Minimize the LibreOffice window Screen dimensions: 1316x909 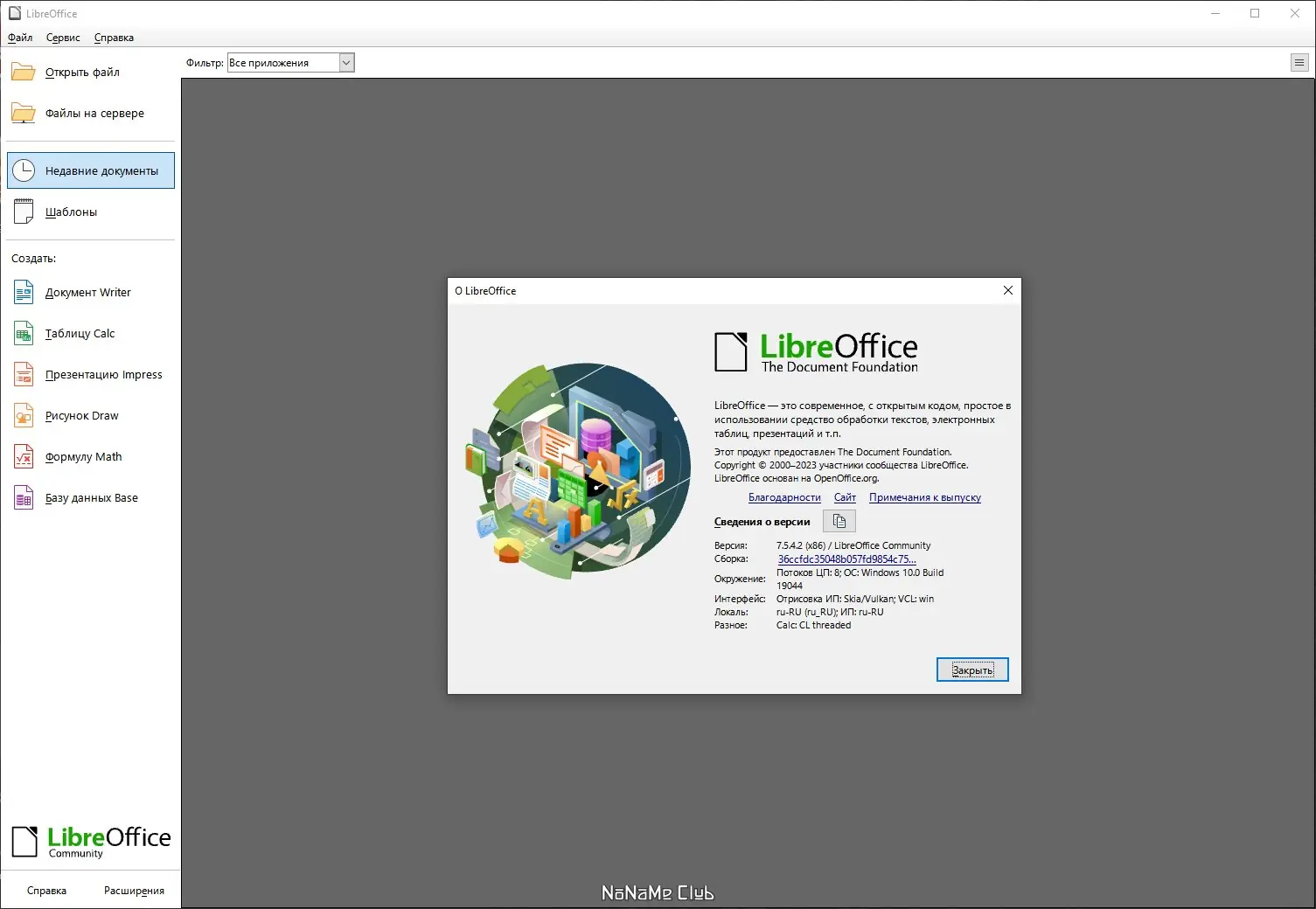(x=1215, y=13)
